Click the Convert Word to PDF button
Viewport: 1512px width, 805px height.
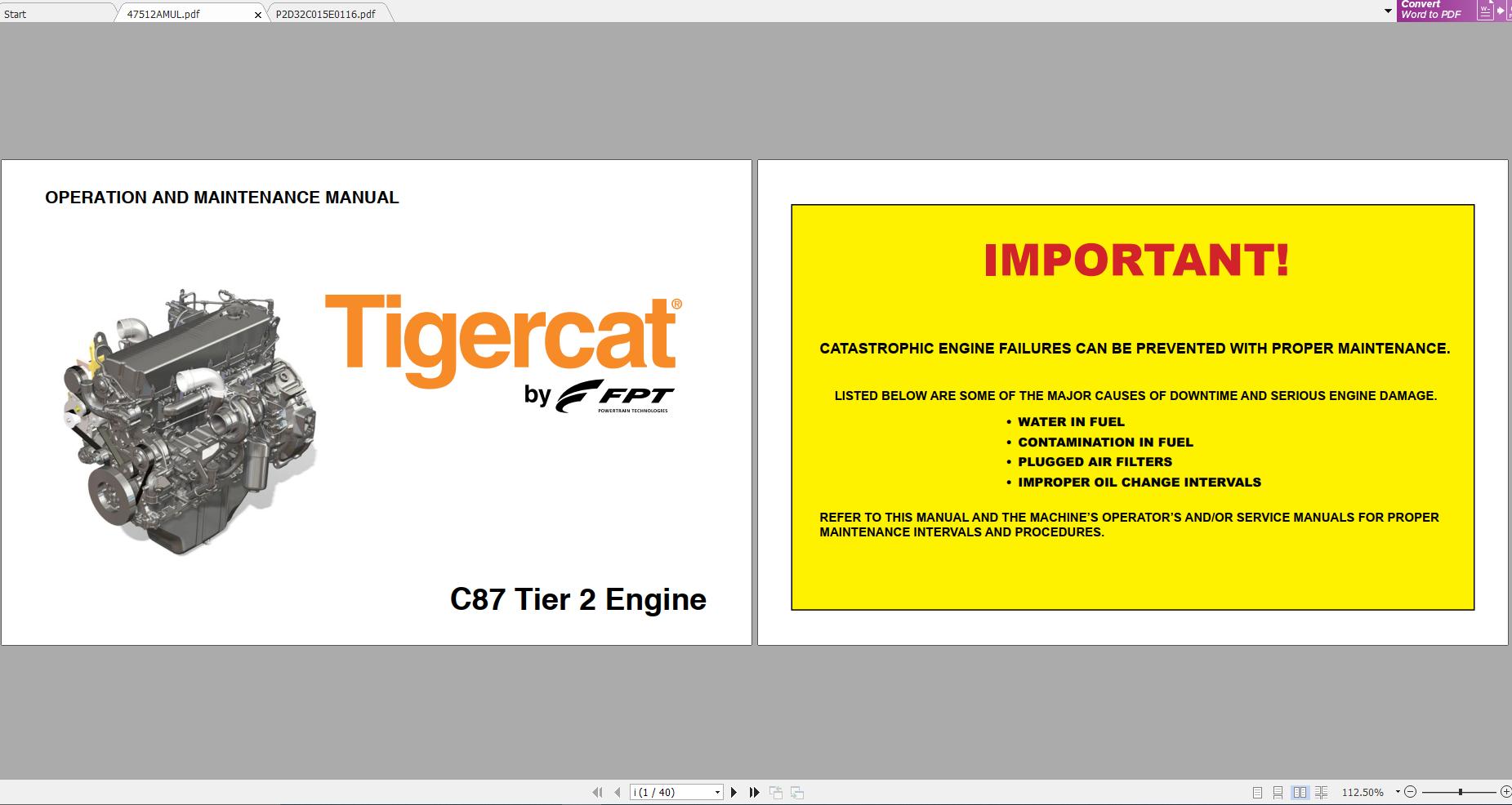click(x=1431, y=9)
